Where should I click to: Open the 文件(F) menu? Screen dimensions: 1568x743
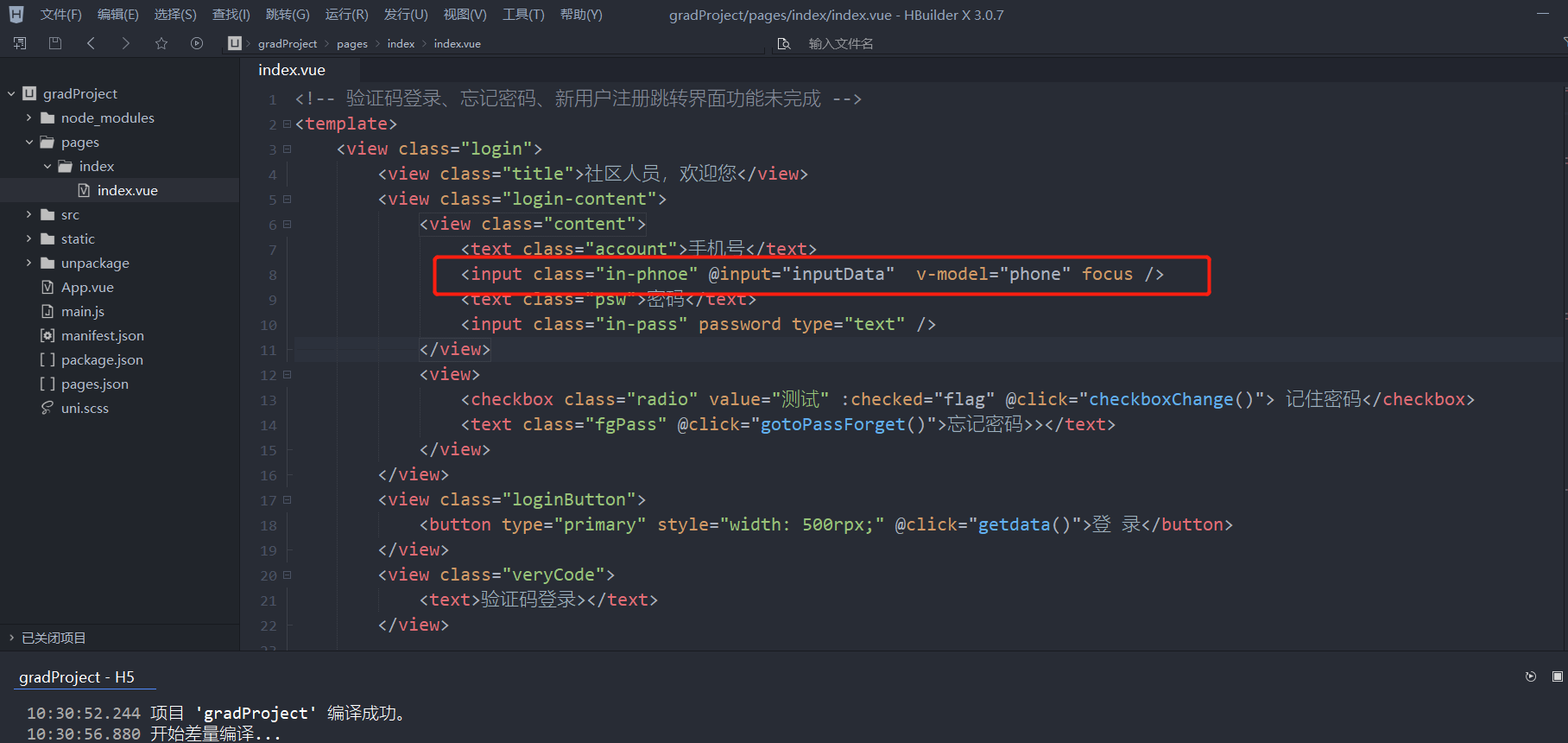coord(60,15)
